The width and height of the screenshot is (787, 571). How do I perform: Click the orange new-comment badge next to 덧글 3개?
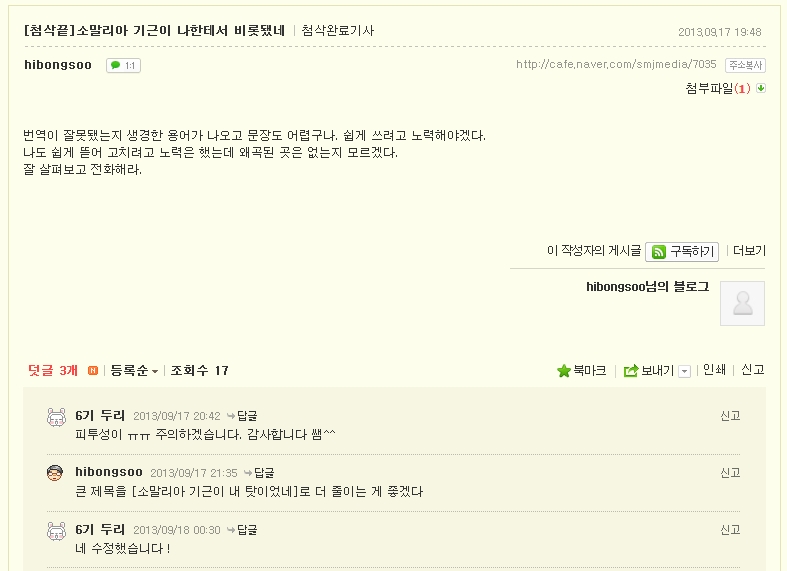[93, 371]
